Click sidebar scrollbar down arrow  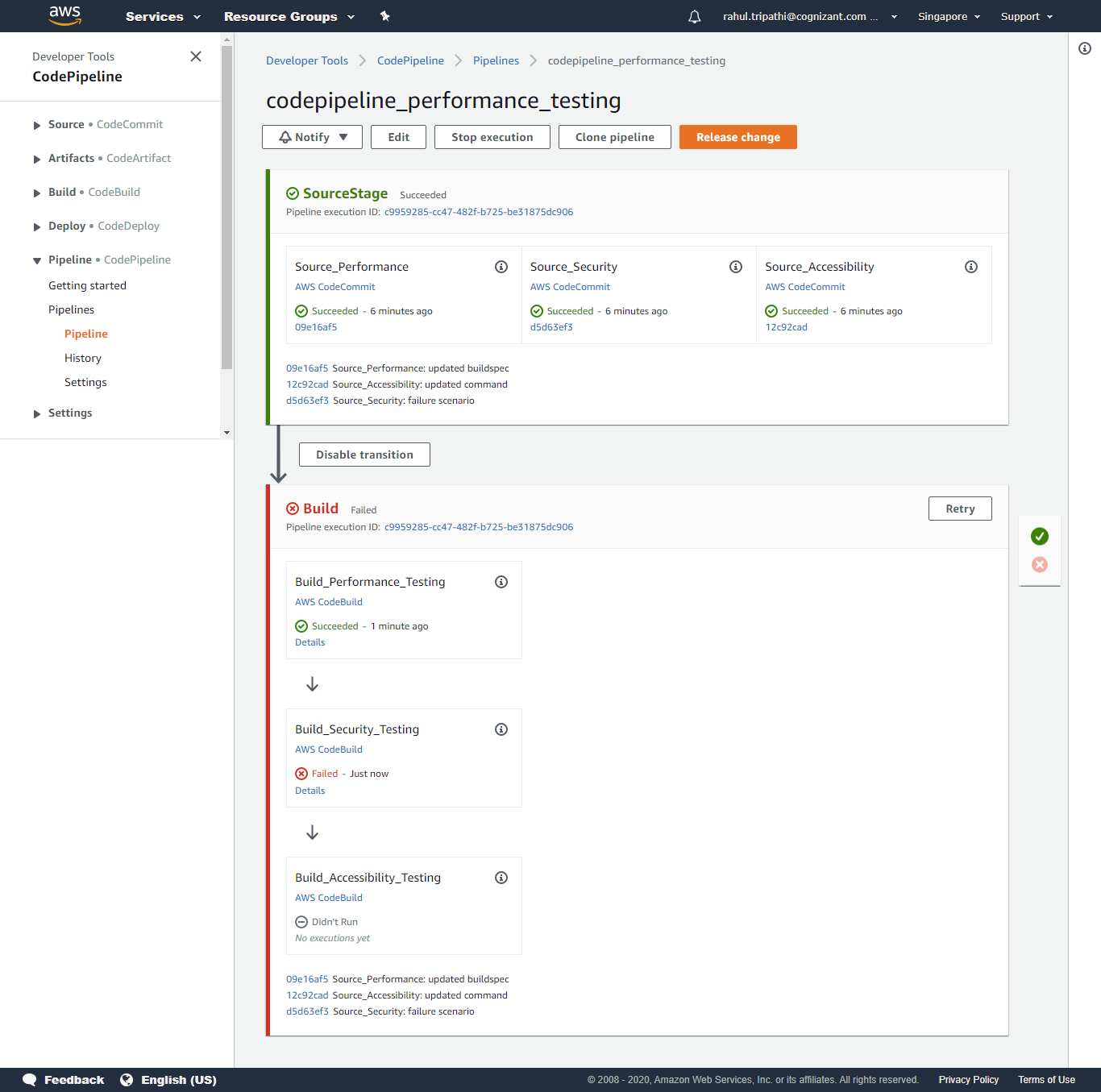226,433
